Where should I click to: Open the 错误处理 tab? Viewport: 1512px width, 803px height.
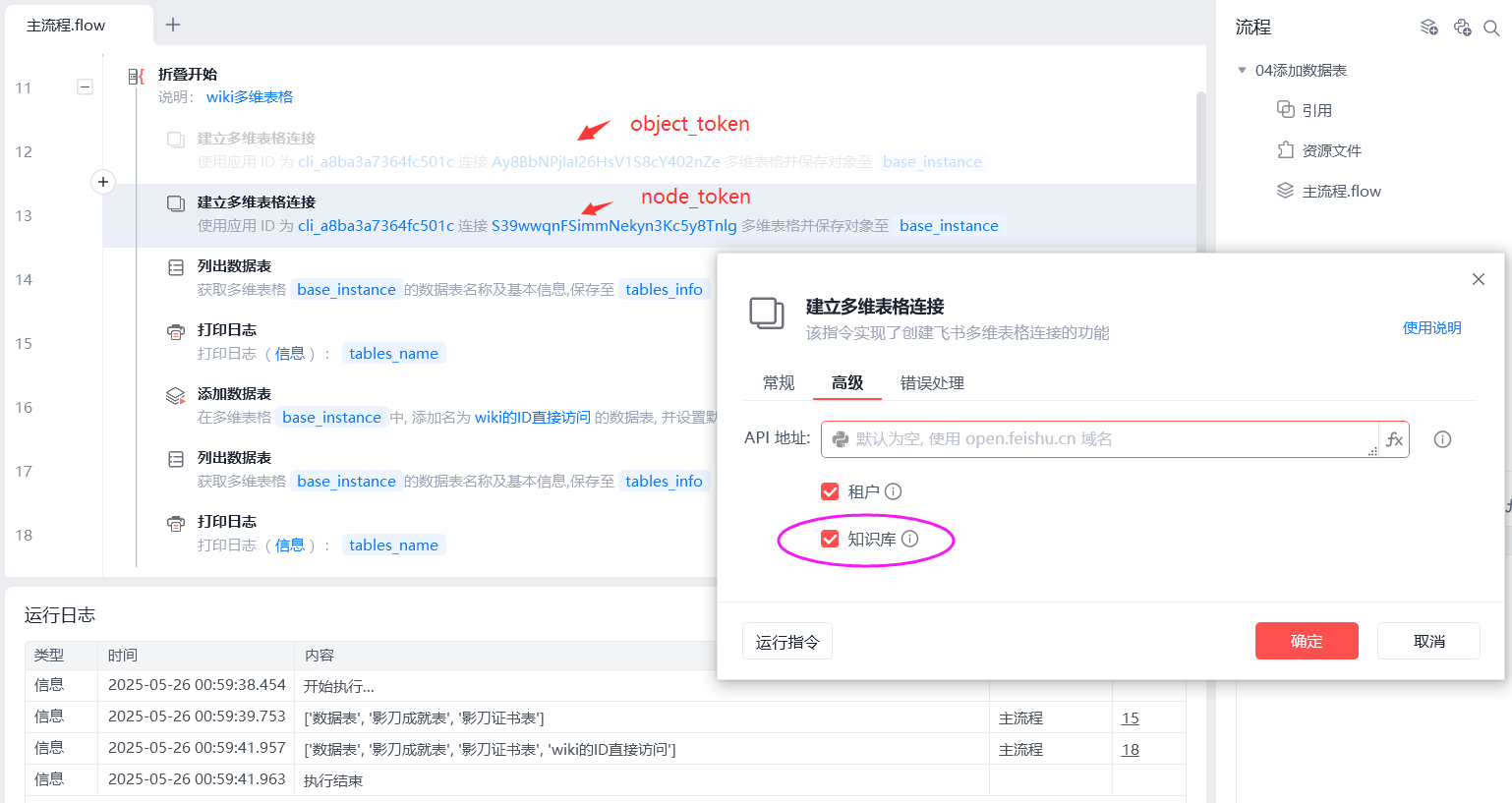[x=932, y=382]
